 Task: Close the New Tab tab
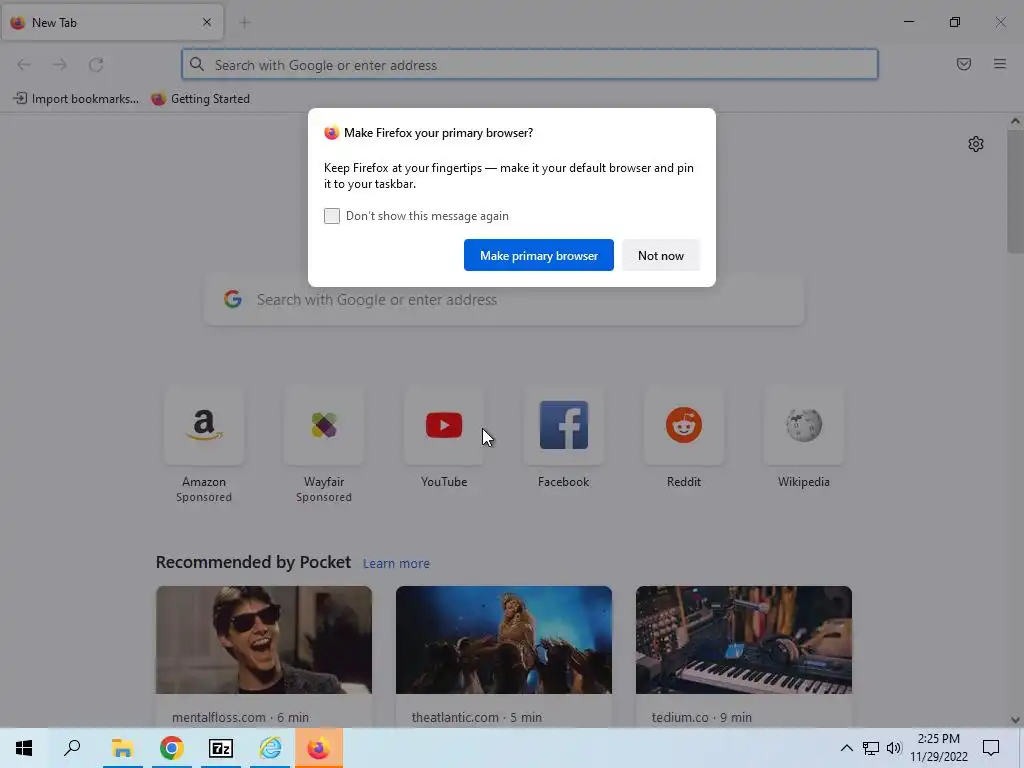pos(207,22)
